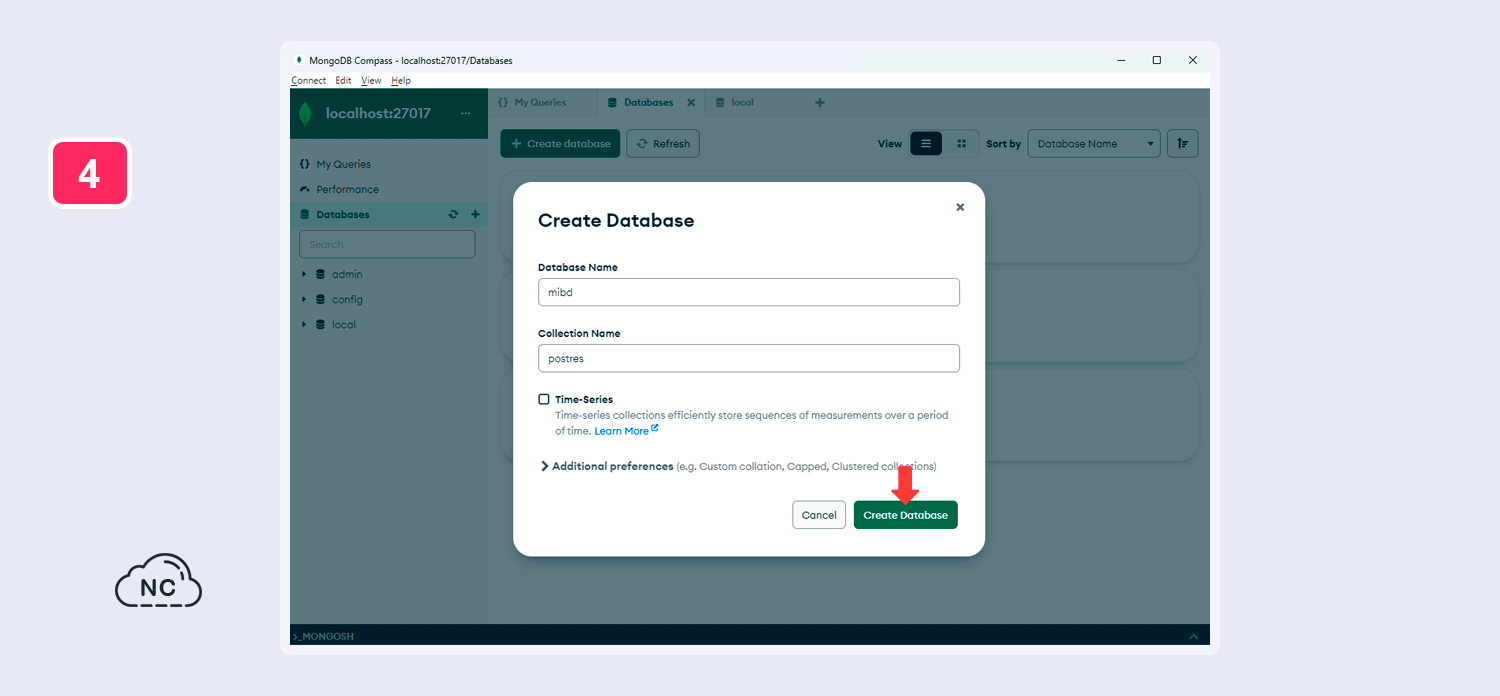
Task: Toggle the sort direction icon
Action: point(1182,144)
